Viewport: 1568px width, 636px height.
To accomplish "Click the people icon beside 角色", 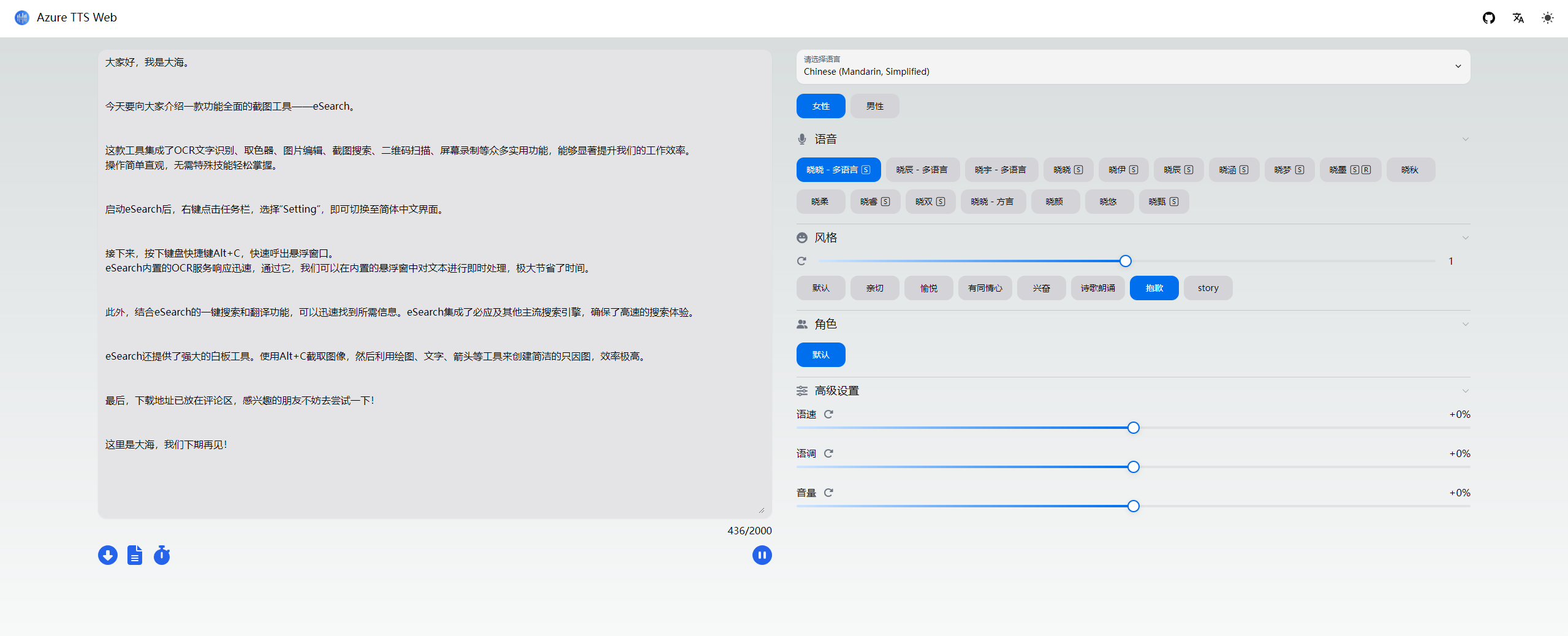I will point(802,324).
